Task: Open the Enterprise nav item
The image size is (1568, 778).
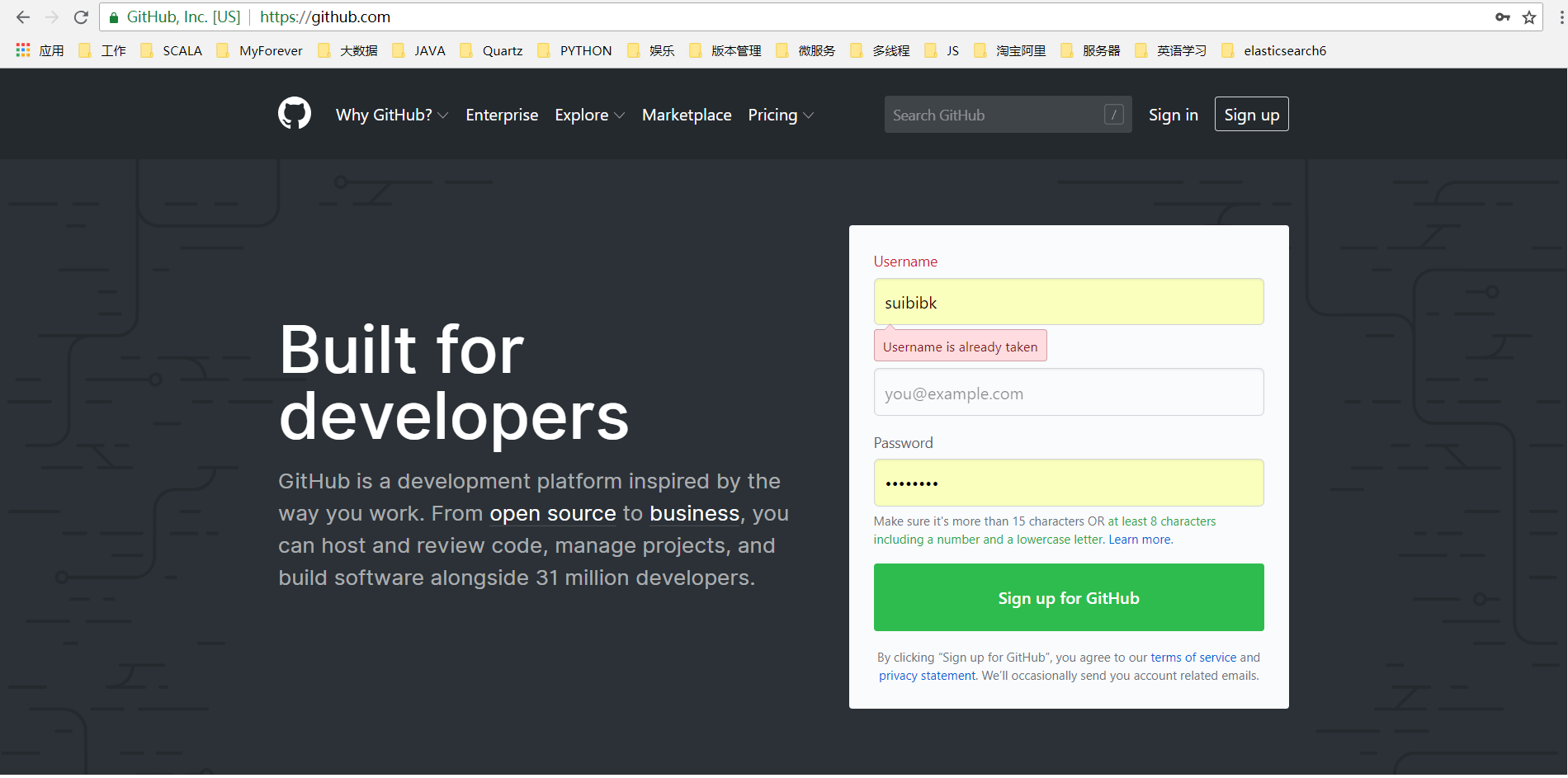Action: click(x=502, y=115)
